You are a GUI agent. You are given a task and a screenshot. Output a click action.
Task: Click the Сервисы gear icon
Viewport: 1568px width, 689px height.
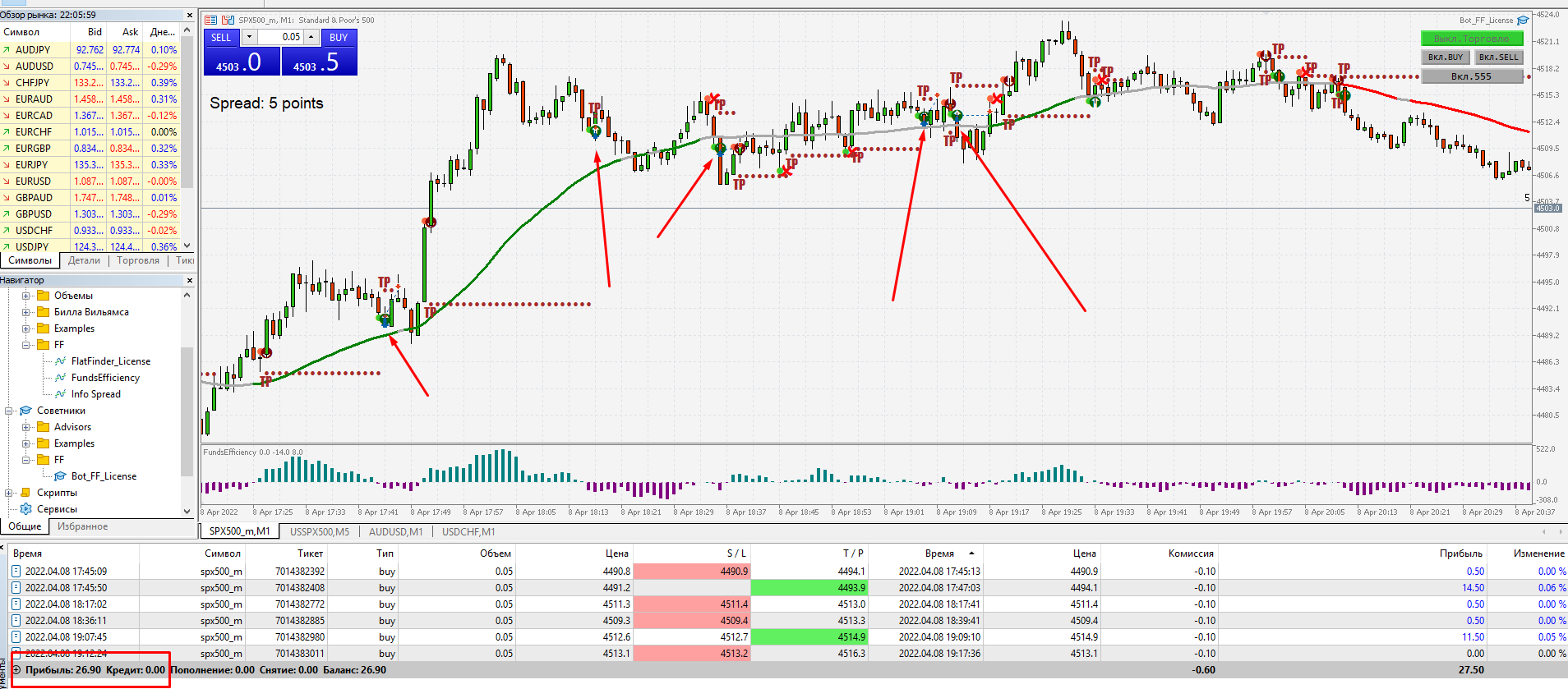(x=25, y=509)
